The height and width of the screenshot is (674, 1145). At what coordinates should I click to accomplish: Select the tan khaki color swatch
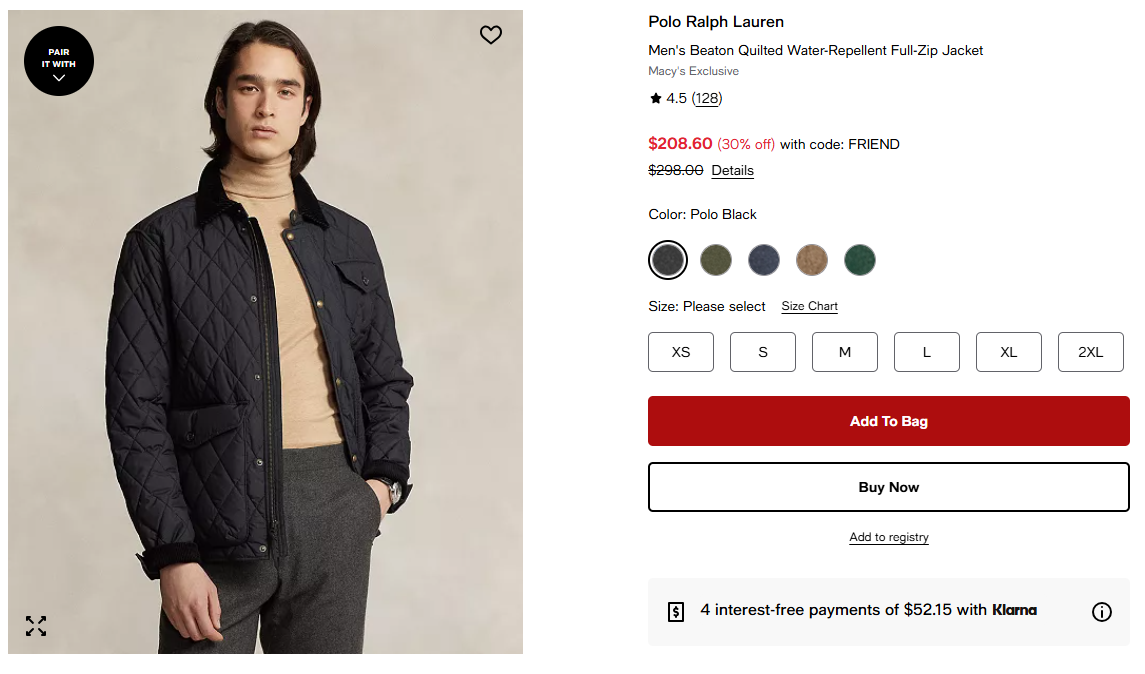point(812,260)
